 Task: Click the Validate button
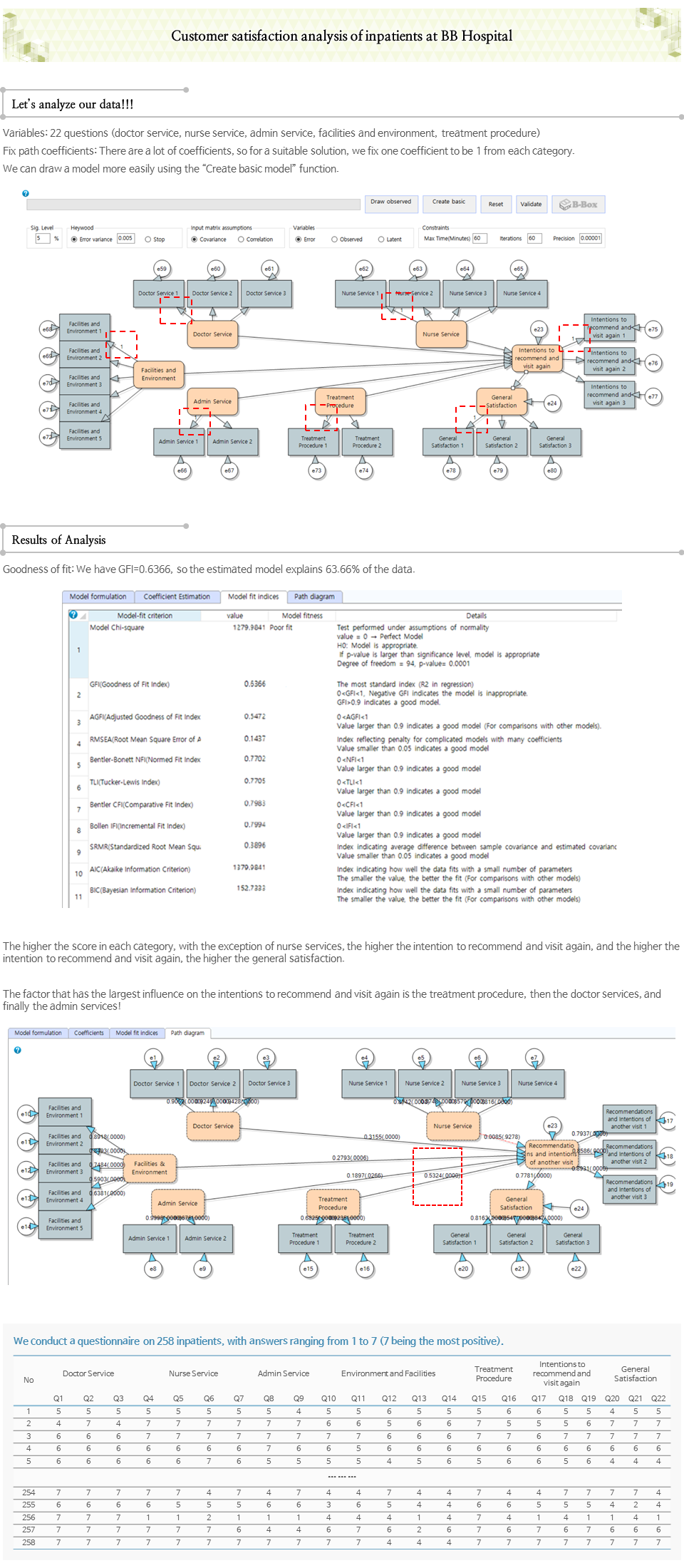pyautogui.click(x=531, y=205)
